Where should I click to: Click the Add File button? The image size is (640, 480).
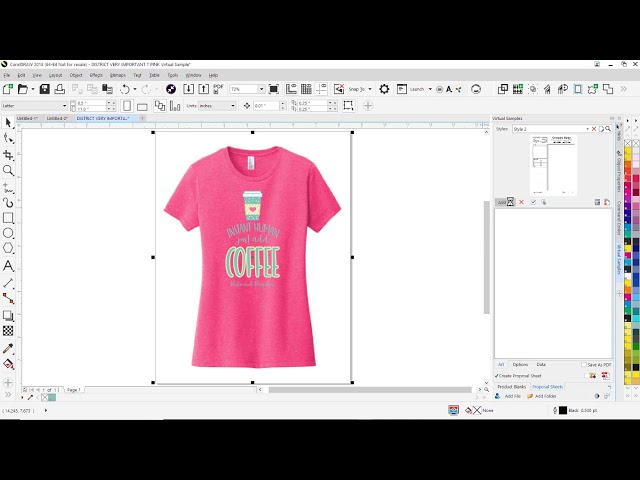coord(508,396)
